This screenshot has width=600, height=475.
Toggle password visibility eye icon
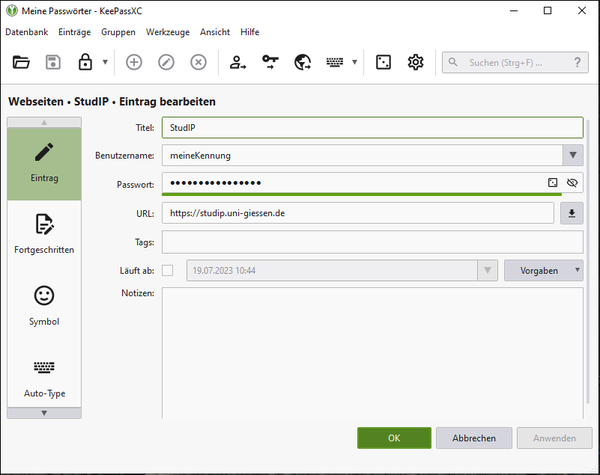[572, 183]
